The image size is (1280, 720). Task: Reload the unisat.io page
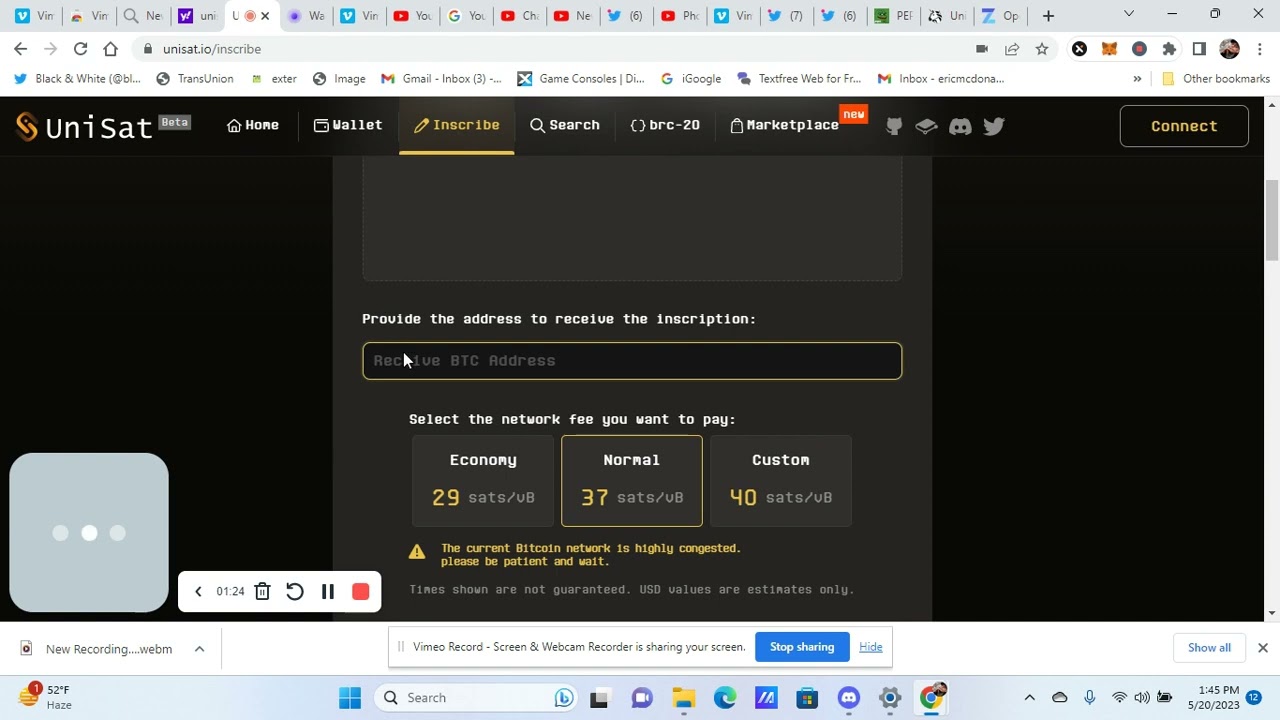81,49
